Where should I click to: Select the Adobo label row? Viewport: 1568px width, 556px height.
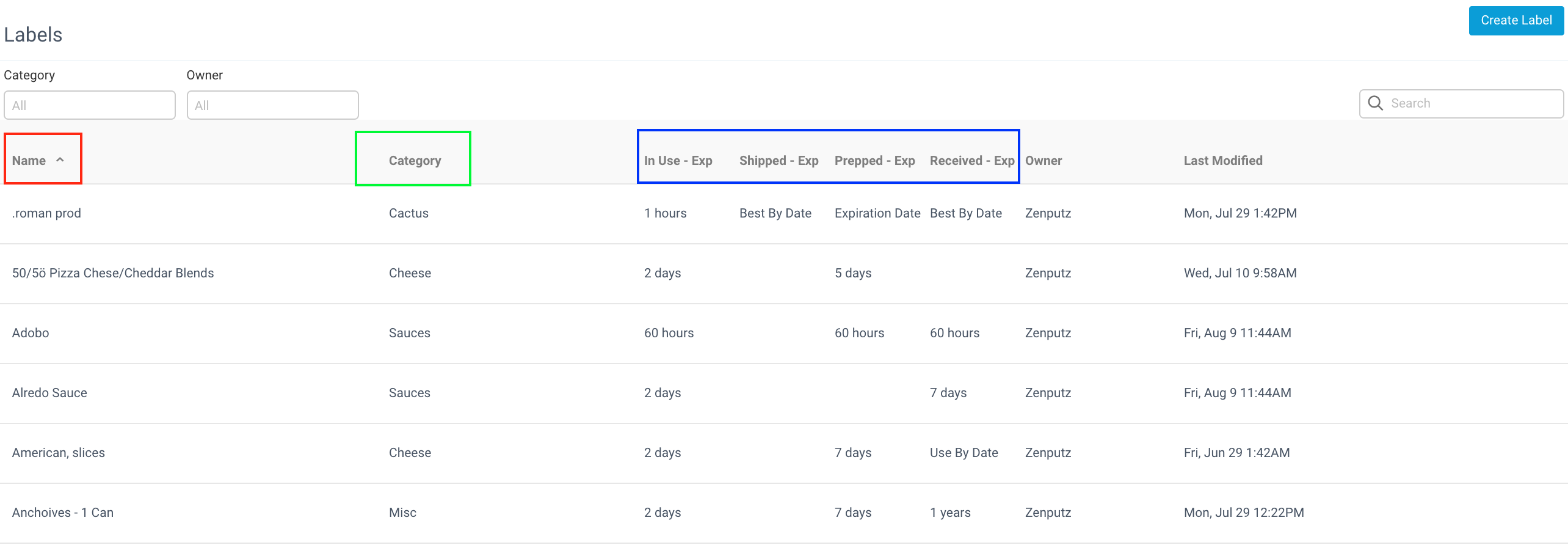tap(784, 333)
